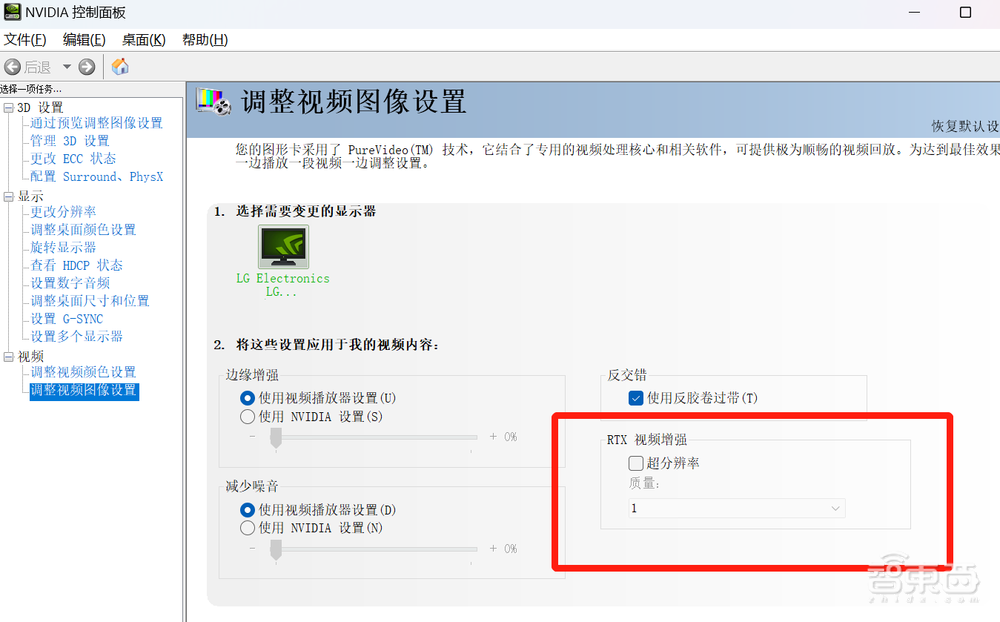Select 更改分辨率 in the sidebar
This screenshot has width=1000, height=622.
click(x=61, y=211)
